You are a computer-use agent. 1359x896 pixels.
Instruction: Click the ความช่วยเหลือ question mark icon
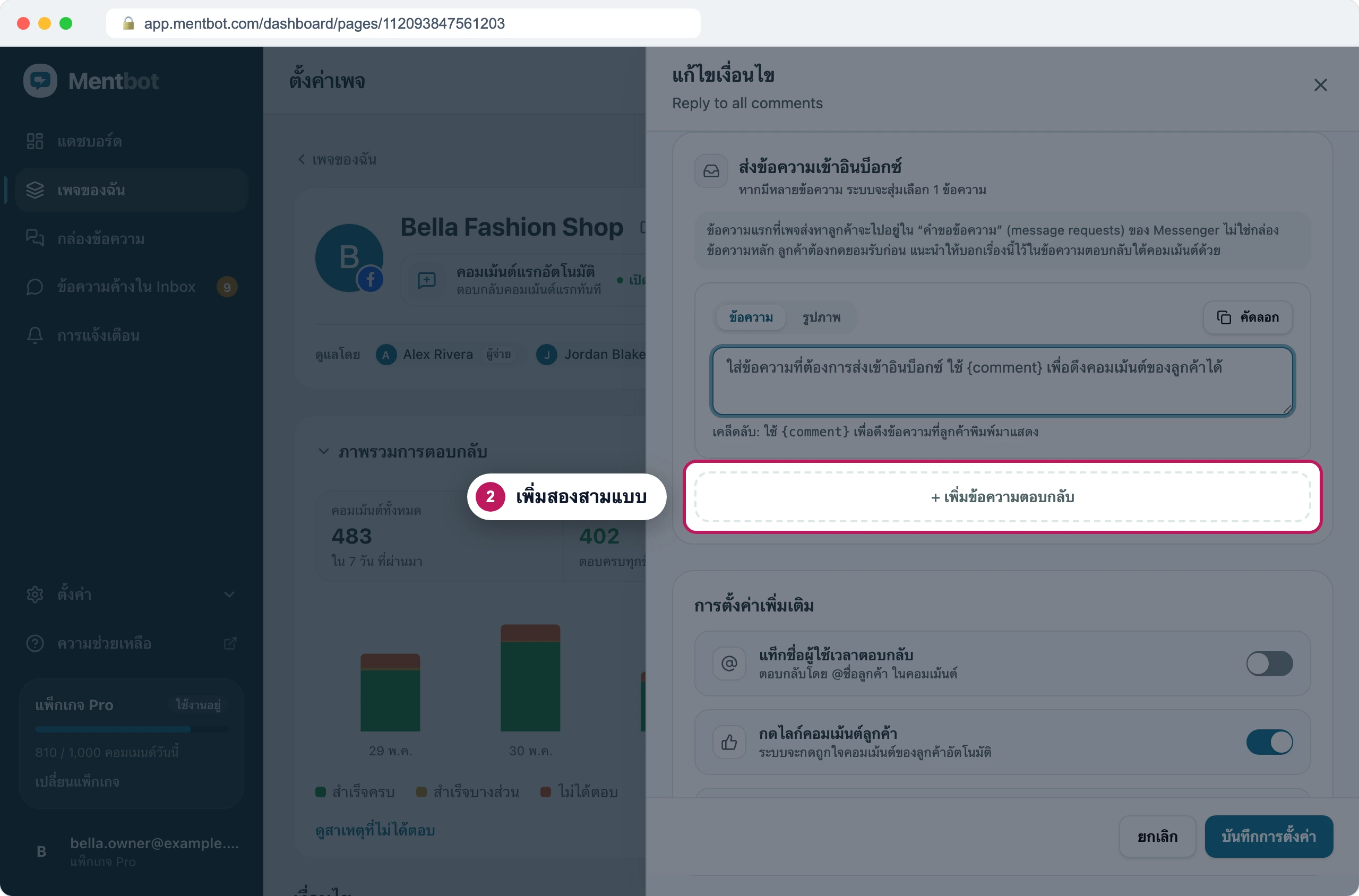35,643
